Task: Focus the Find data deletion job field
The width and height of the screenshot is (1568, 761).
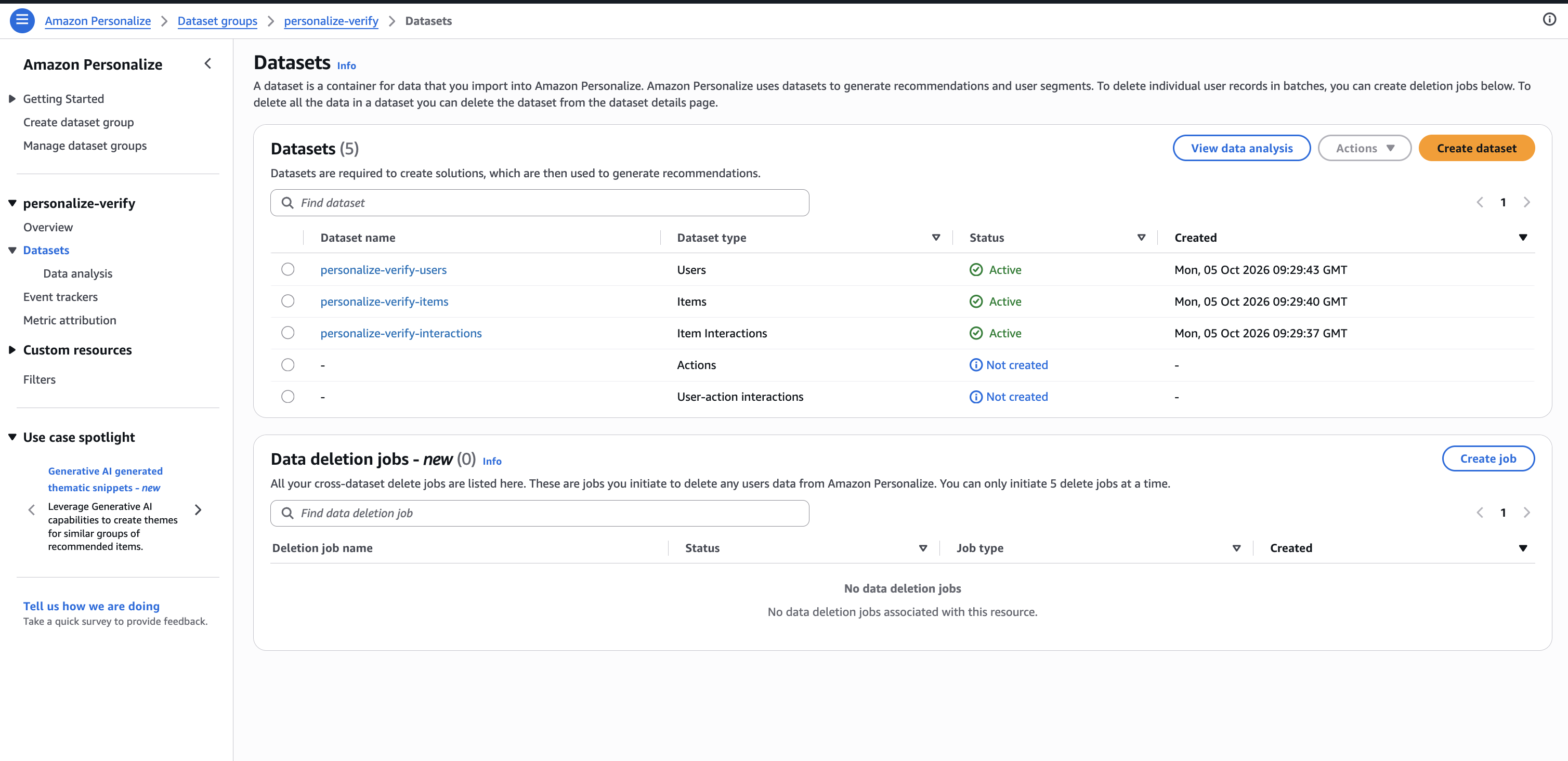Action: [539, 513]
